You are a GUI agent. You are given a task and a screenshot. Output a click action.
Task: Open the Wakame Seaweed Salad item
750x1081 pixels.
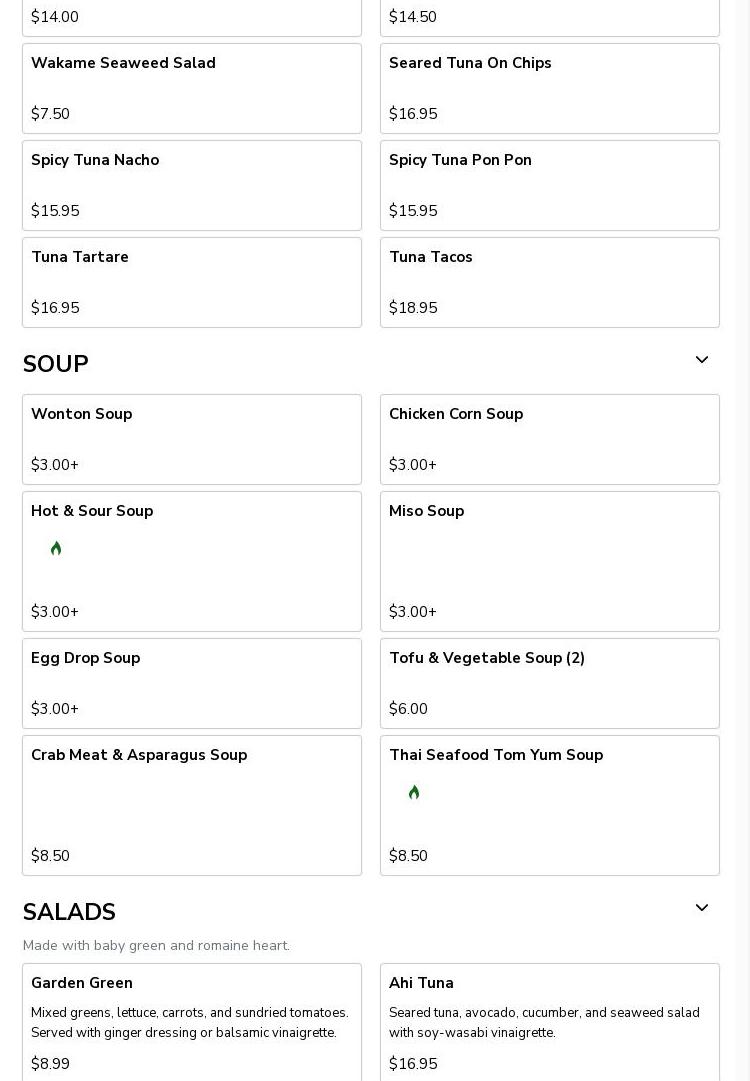192,88
